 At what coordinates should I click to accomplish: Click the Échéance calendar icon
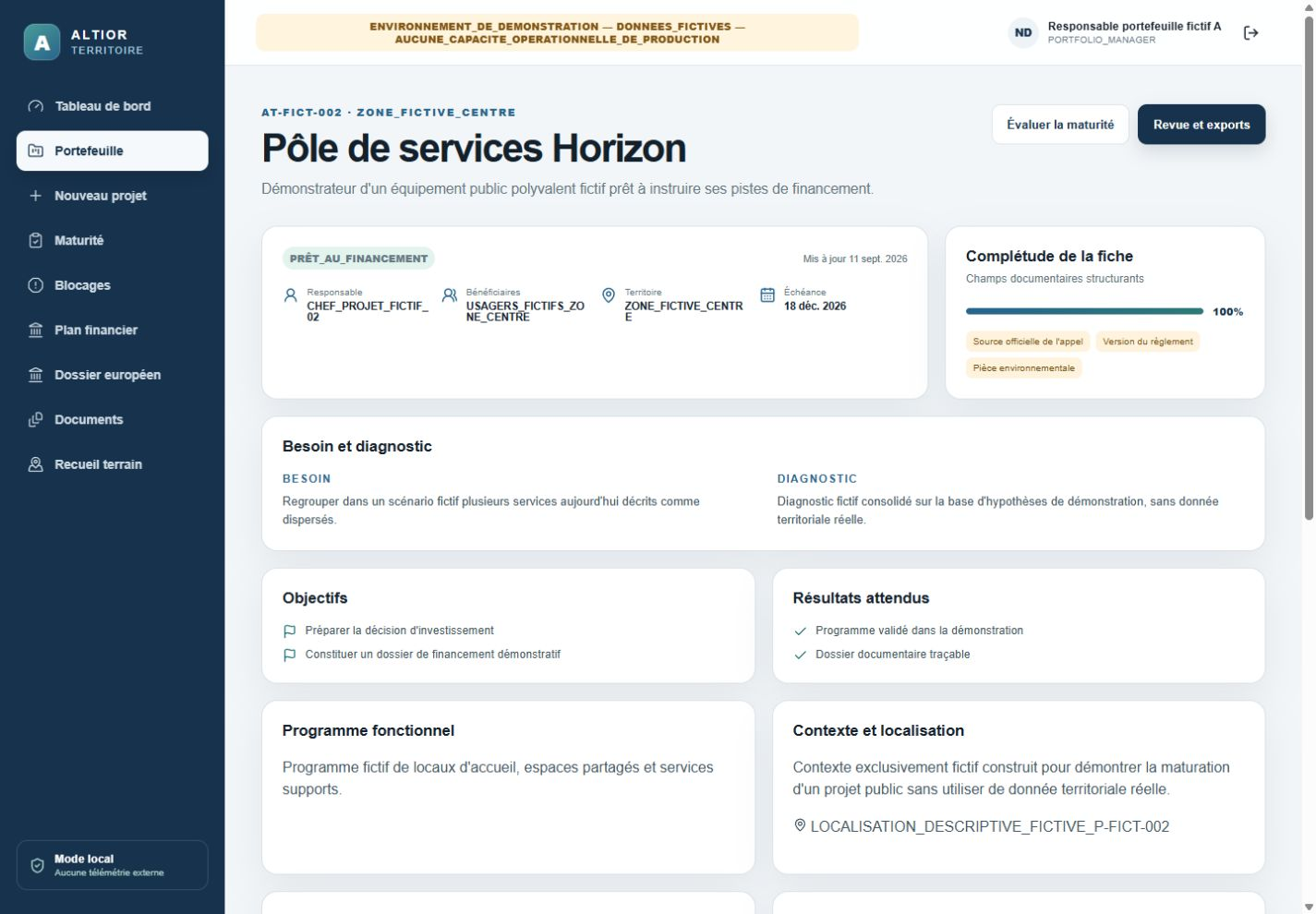click(x=767, y=295)
